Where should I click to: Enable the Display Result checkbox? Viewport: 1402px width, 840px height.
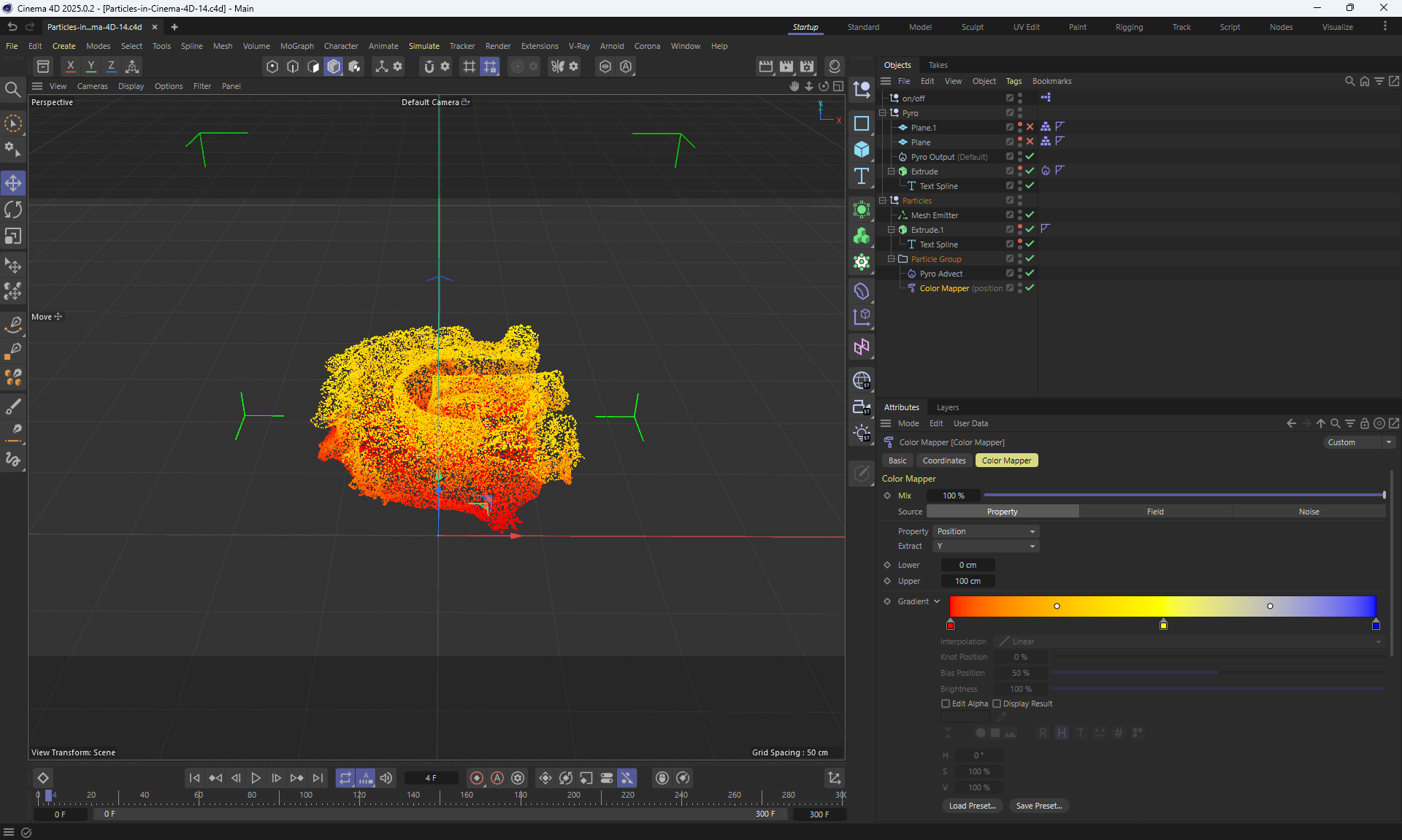pos(997,704)
